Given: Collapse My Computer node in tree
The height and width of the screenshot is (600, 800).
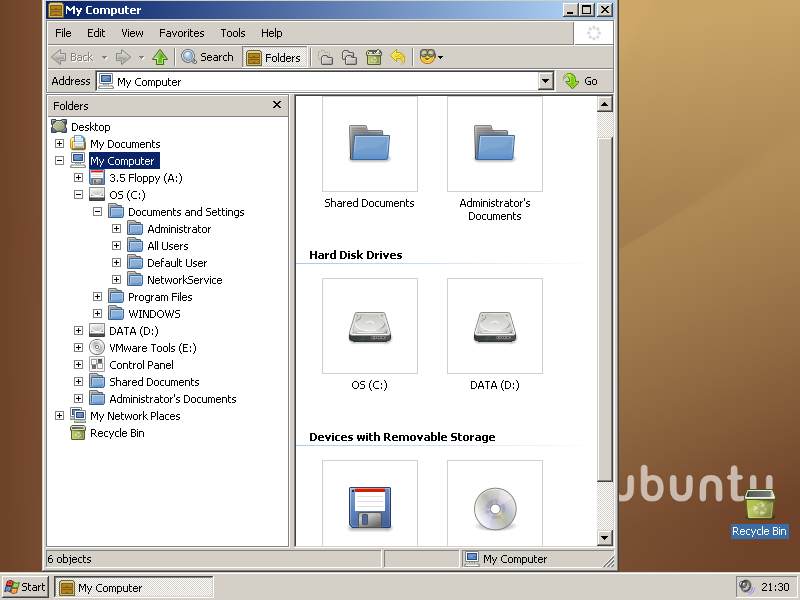Looking at the screenshot, I should [59, 161].
